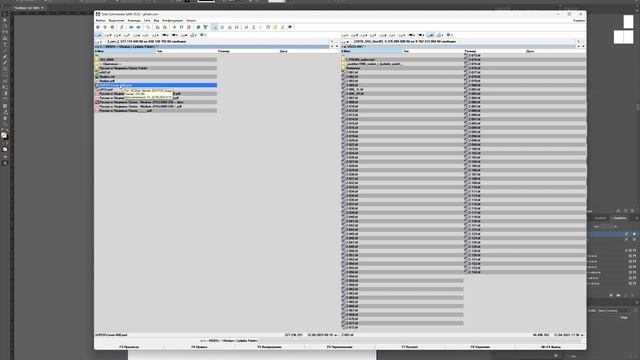Open the left panel drive selection dropdown
Image resolution: width=640 pixels, height=360 pixels.
[100, 42]
